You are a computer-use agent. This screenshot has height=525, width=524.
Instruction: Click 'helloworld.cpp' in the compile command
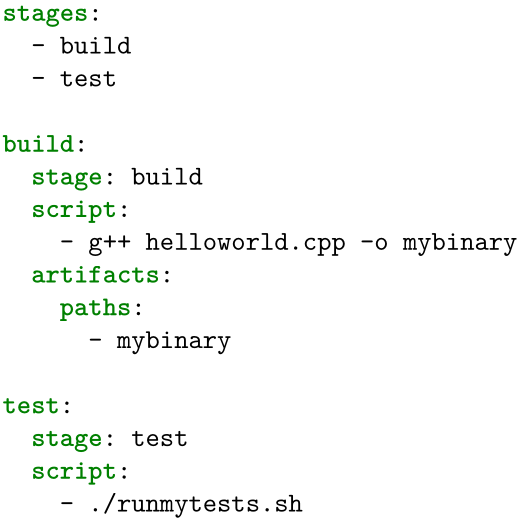(245, 242)
